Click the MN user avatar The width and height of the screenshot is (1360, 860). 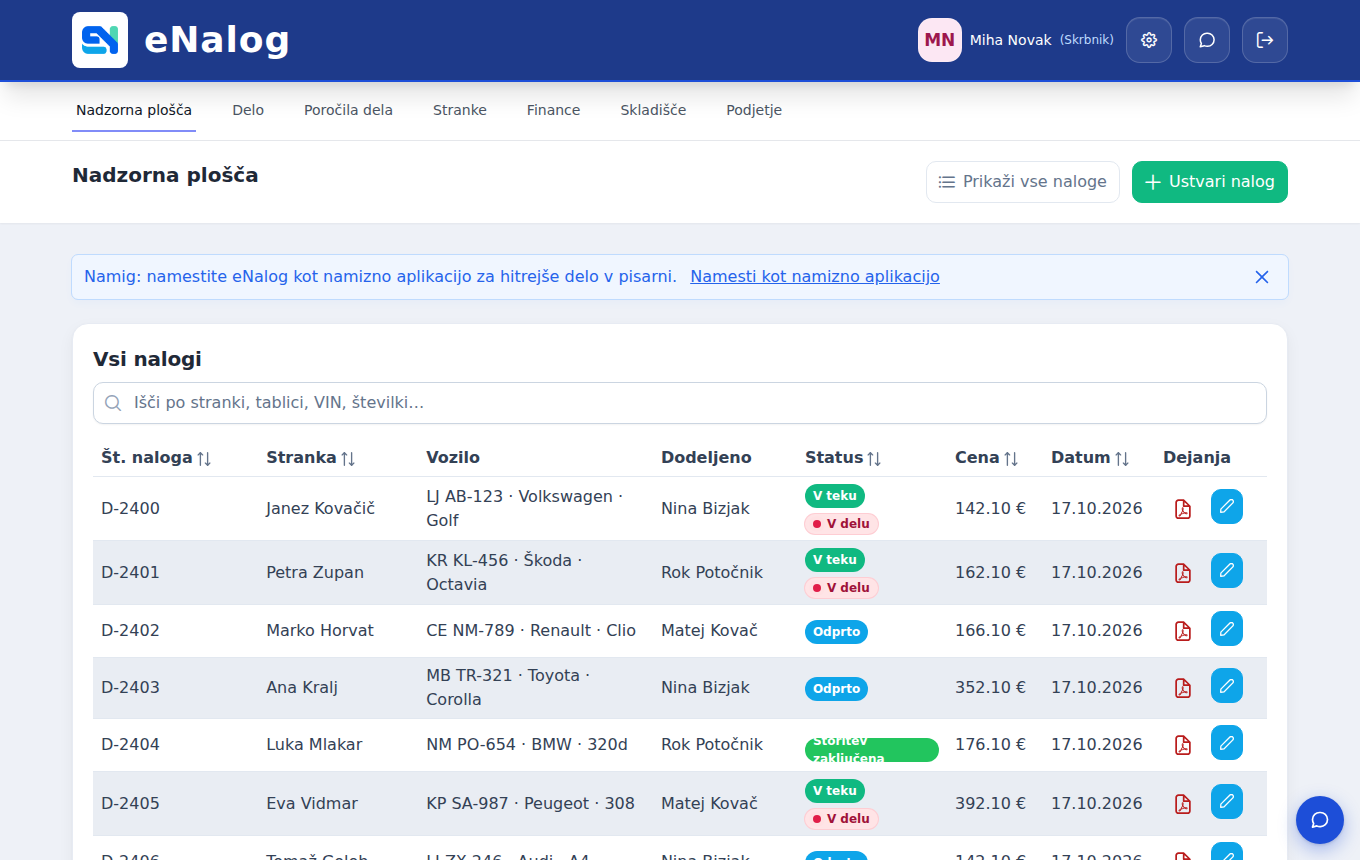(940, 40)
